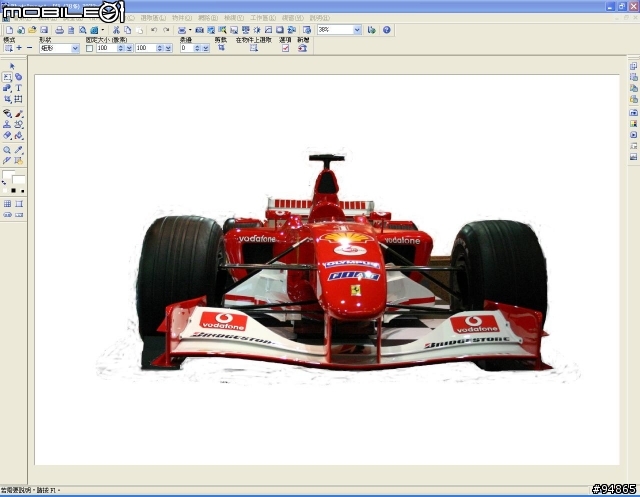Click the small black default color swatch
The image size is (640, 497).
[13, 191]
